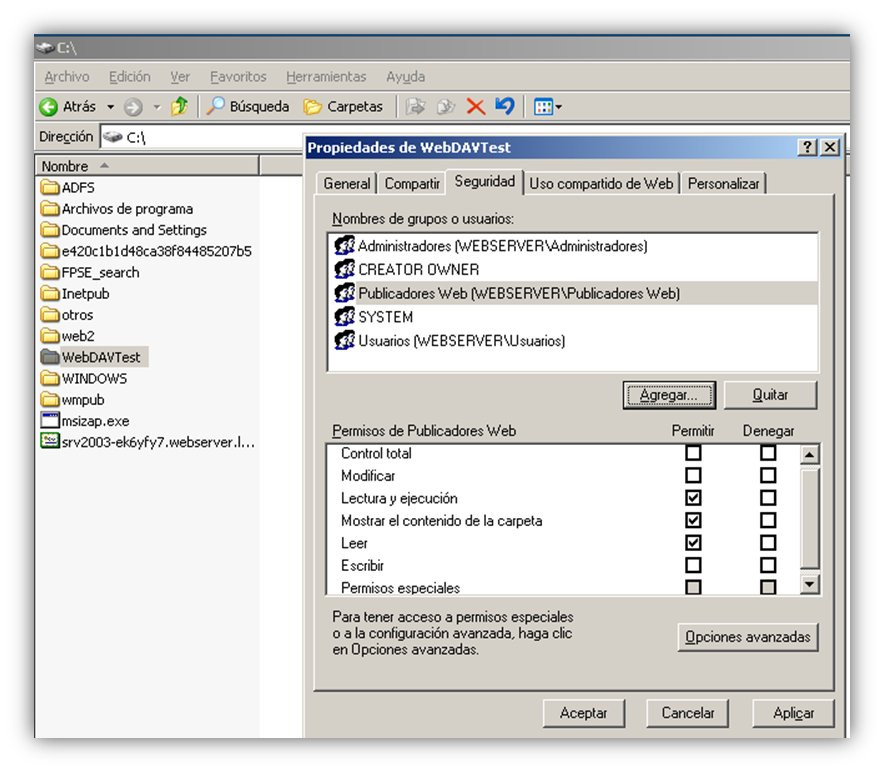This screenshot has height=772, width=884.
Task: Uncheck Permitir for Mostrar el contenido
Action: pos(693,520)
